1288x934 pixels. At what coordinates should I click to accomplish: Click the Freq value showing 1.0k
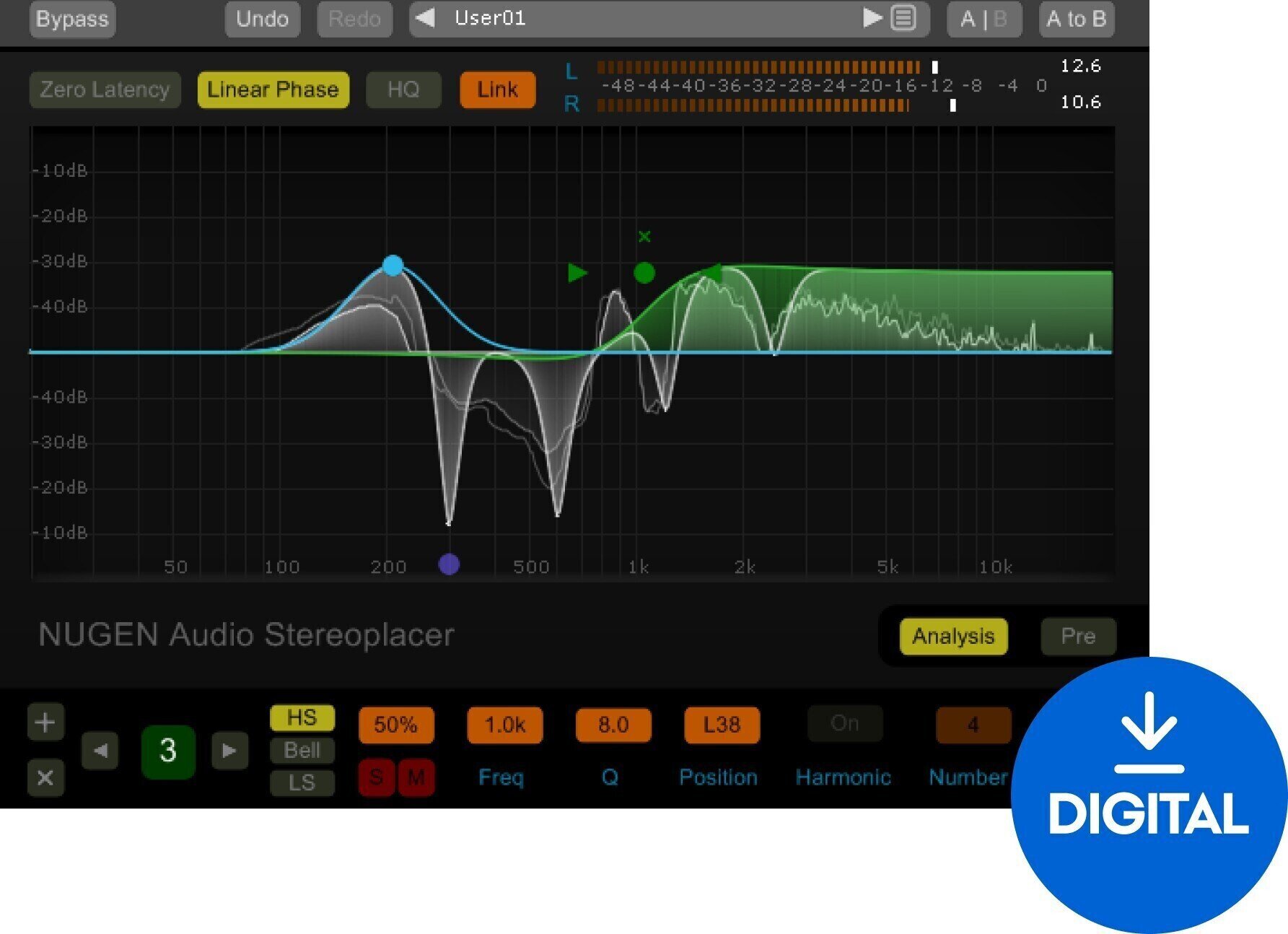click(x=504, y=725)
